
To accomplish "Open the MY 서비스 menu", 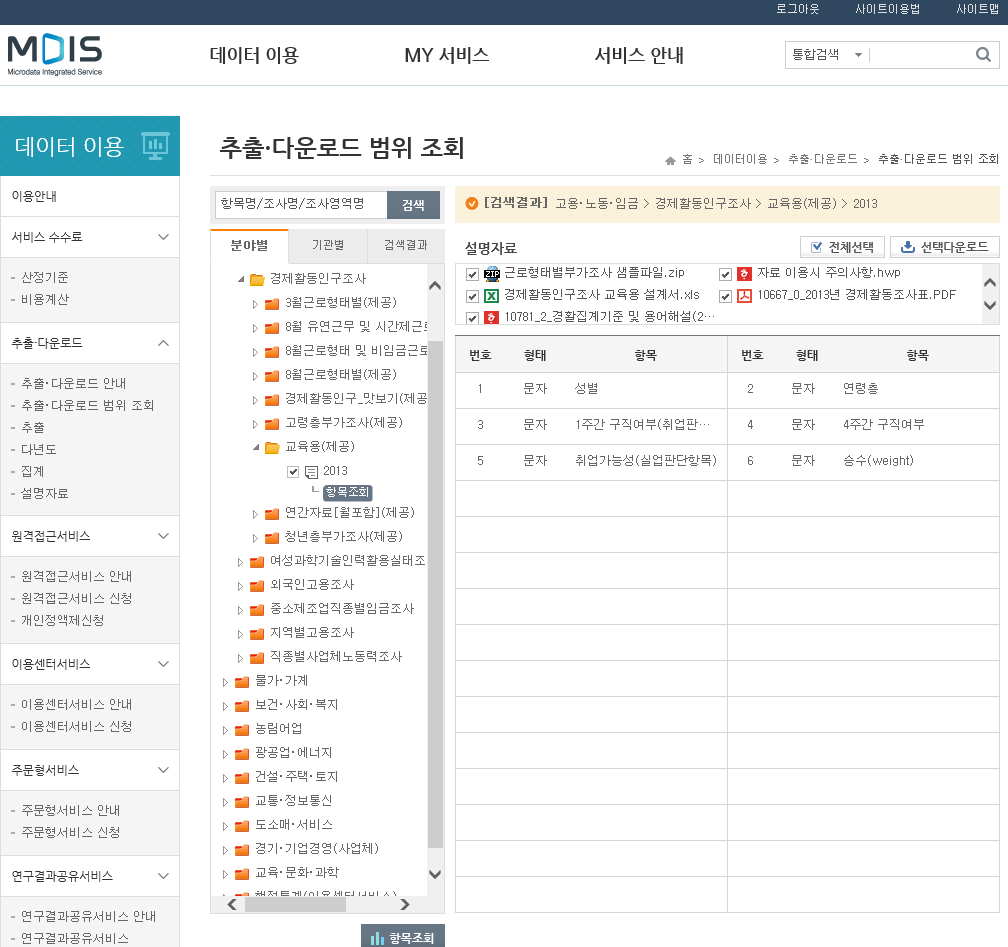I will pos(446,55).
